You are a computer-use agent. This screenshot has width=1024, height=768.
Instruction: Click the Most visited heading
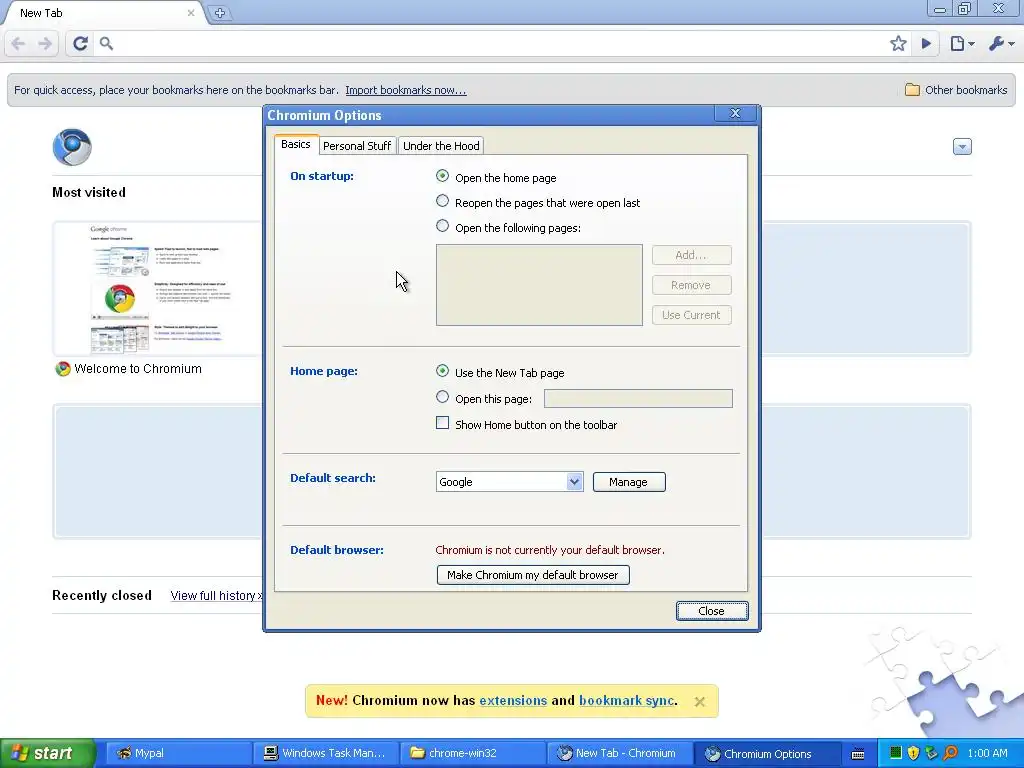tap(89, 192)
